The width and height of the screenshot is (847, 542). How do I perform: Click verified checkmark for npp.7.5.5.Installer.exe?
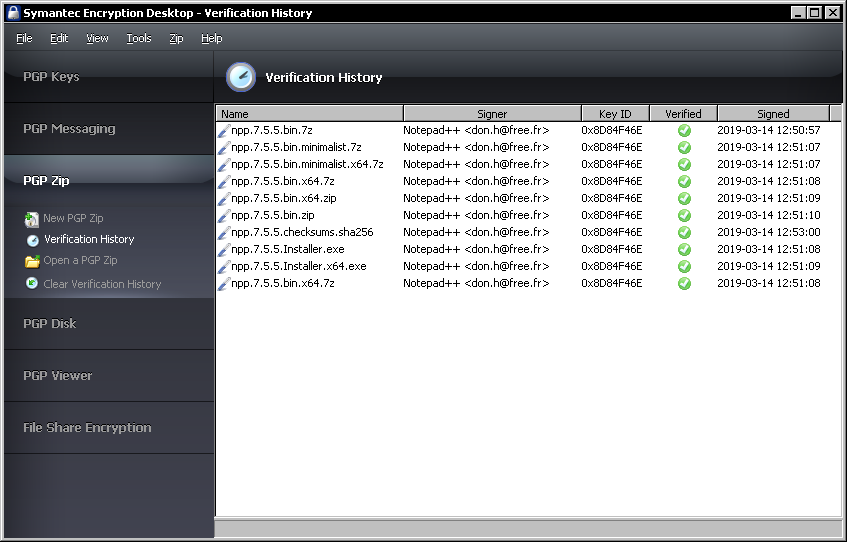click(684, 250)
